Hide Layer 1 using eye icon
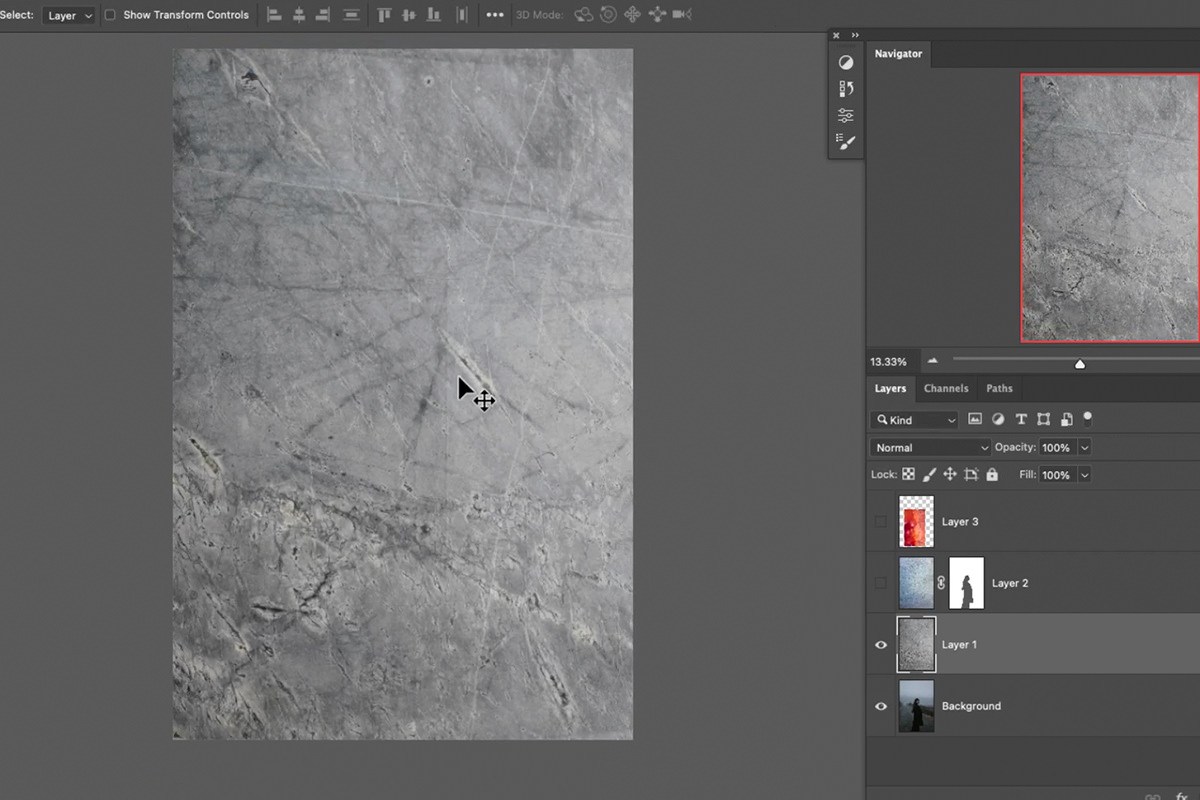The image size is (1200, 800). click(881, 645)
